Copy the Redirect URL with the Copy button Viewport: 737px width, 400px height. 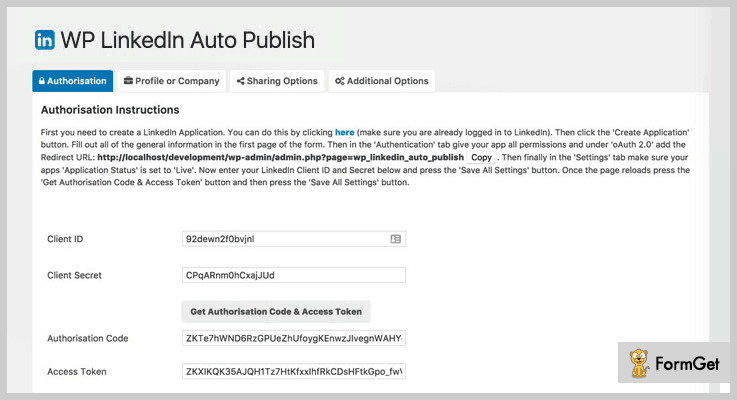coord(481,157)
